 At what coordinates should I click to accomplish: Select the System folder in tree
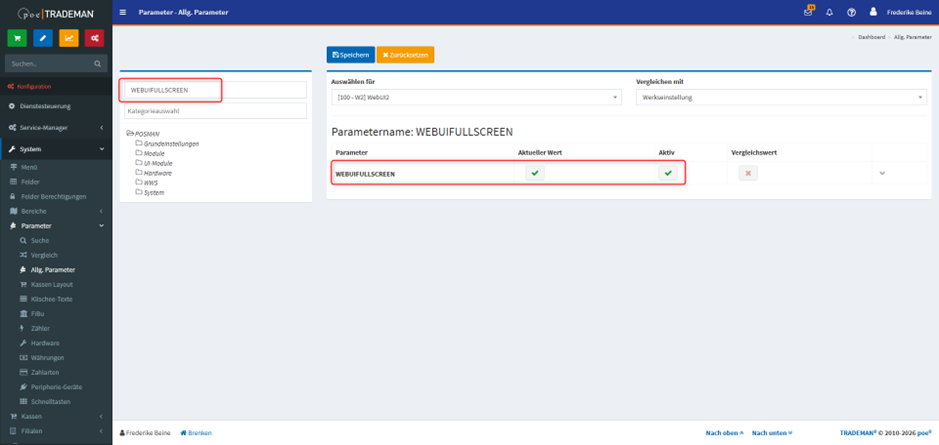coord(150,192)
